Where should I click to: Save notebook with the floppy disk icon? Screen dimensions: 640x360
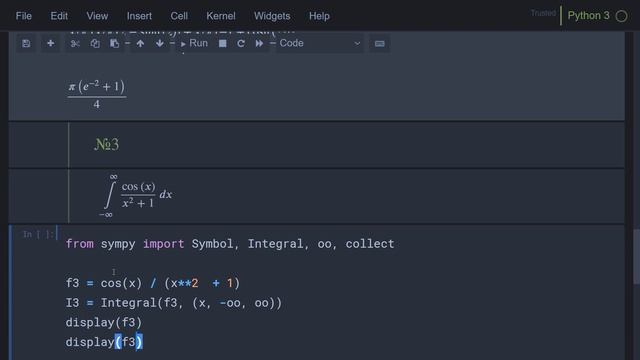tap(26, 43)
